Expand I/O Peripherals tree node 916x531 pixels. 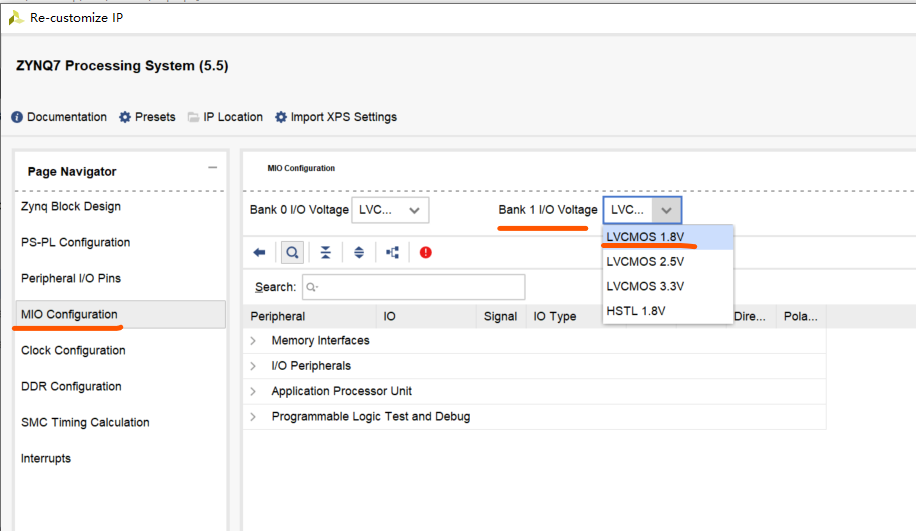click(x=253, y=366)
